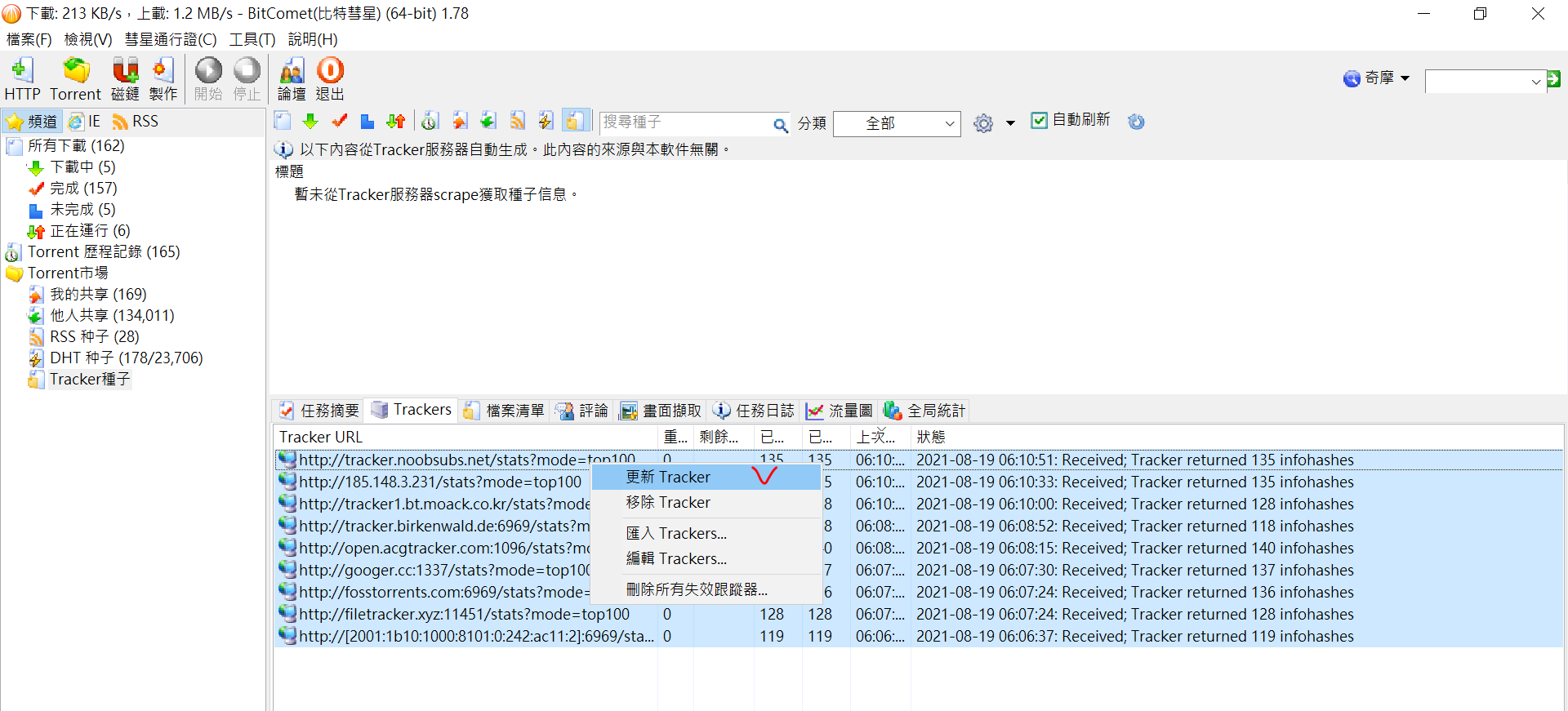This screenshot has width=1568, height=711.
Task: Choose 刪除所有失效跟蹤器... in context menu
Action: pyautogui.click(x=706, y=589)
